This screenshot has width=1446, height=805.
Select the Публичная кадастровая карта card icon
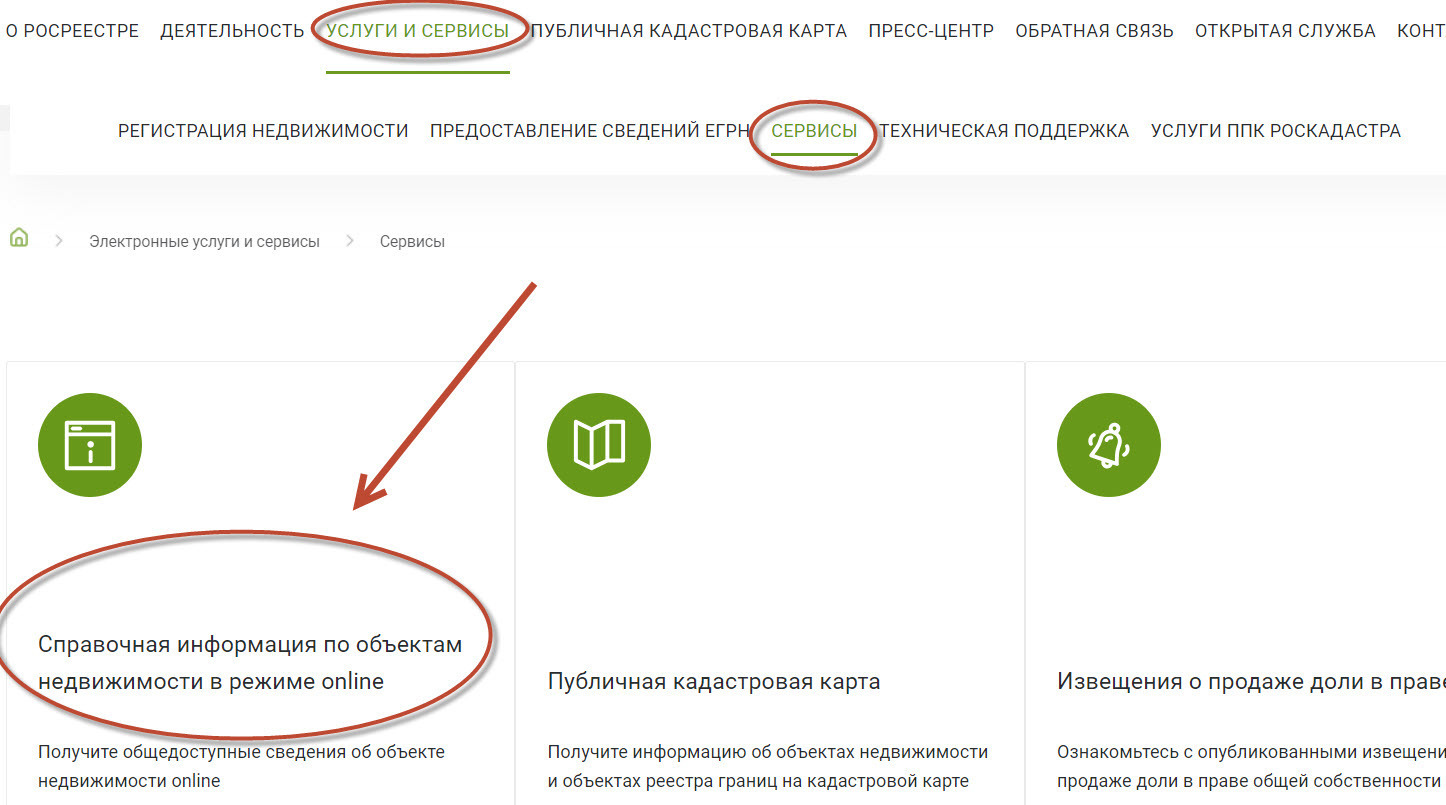[x=599, y=444]
